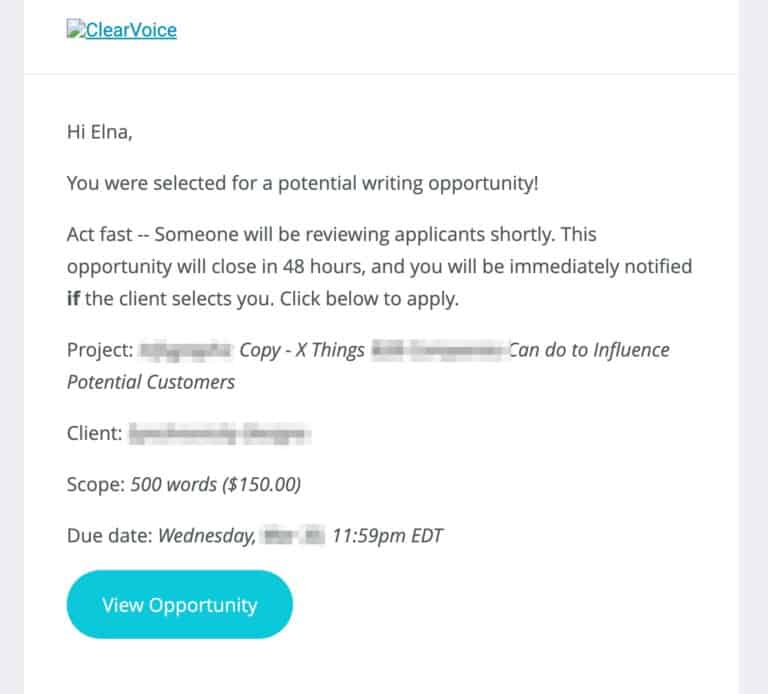The height and width of the screenshot is (694, 768).
Task: Click the "Scope:" label
Action: (95, 485)
